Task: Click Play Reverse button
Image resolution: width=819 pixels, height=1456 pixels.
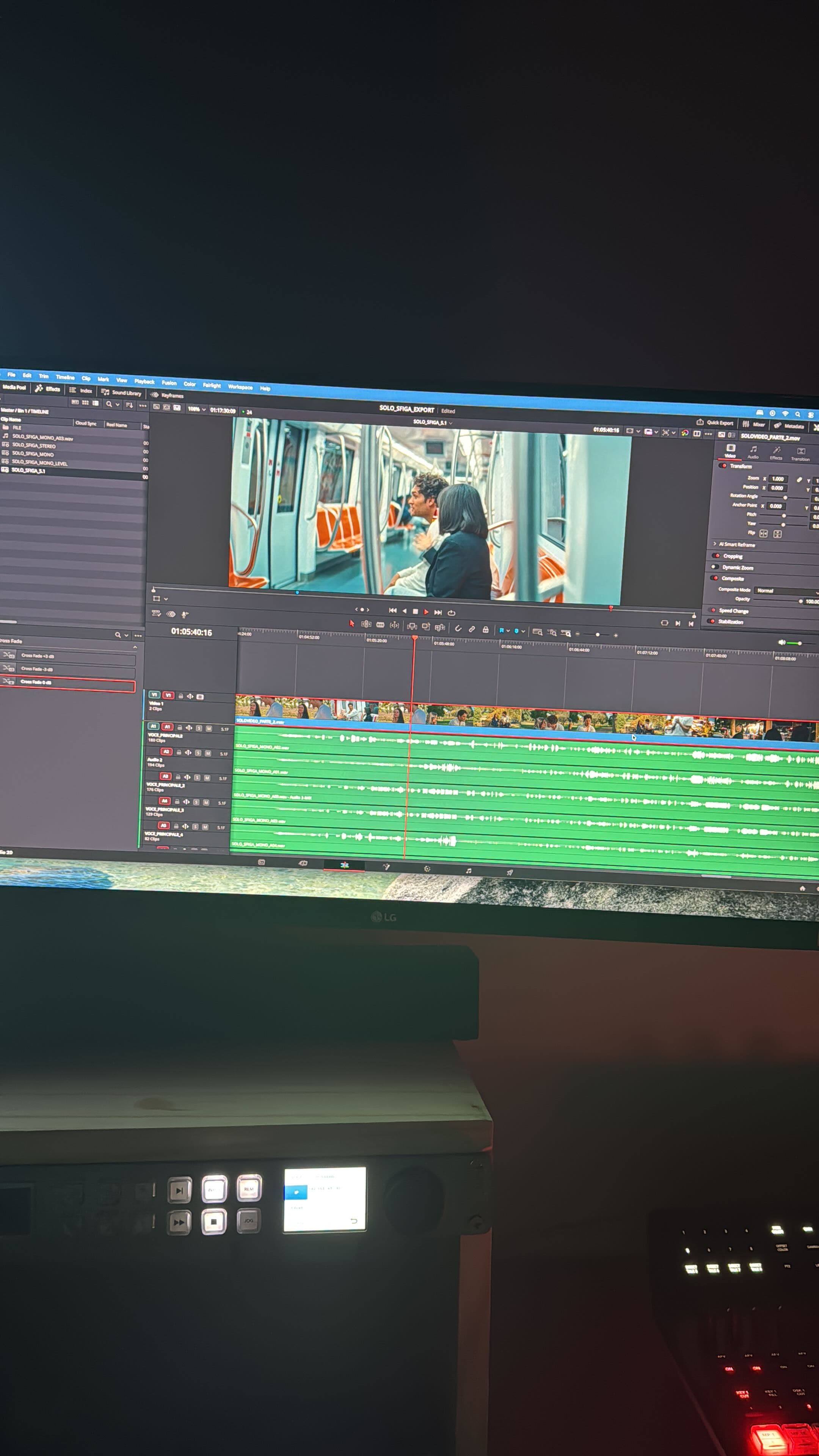Action: [404, 611]
